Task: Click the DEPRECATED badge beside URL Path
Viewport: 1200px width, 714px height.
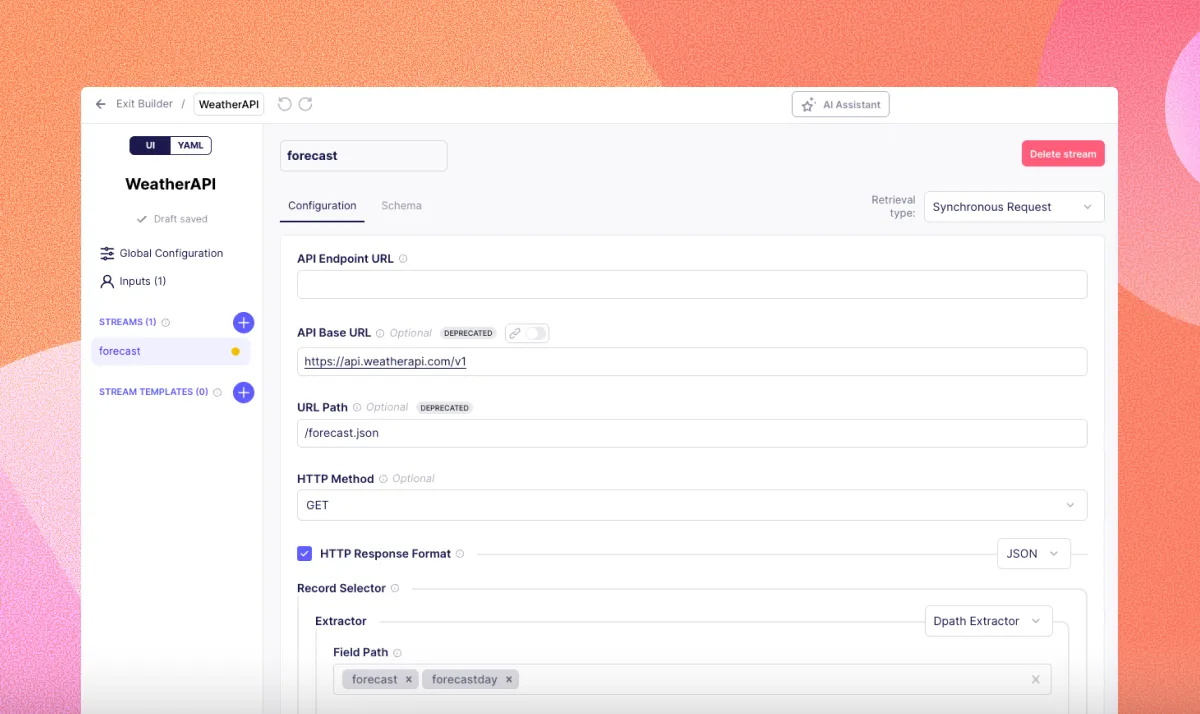Action: (445, 408)
